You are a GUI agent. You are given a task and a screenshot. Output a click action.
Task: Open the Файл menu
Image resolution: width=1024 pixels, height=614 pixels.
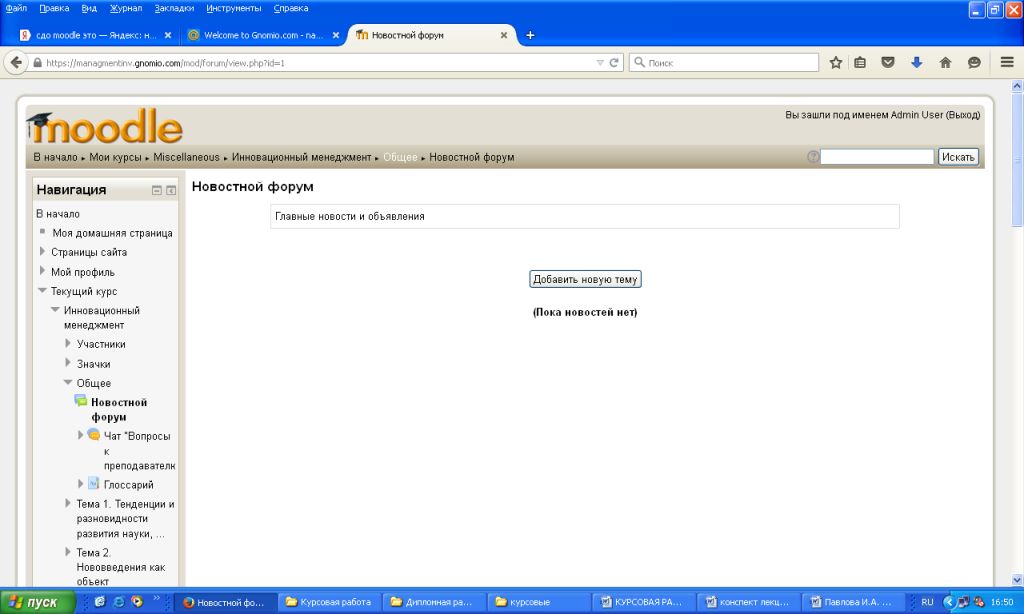(x=16, y=8)
